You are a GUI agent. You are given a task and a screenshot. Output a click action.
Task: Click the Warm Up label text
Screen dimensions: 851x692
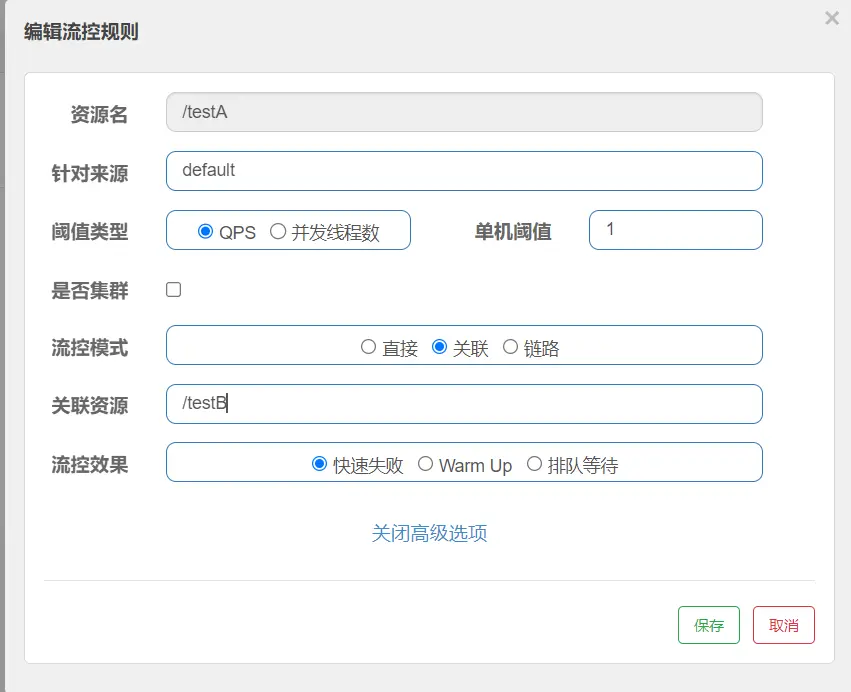pyautogui.click(x=475, y=466)
